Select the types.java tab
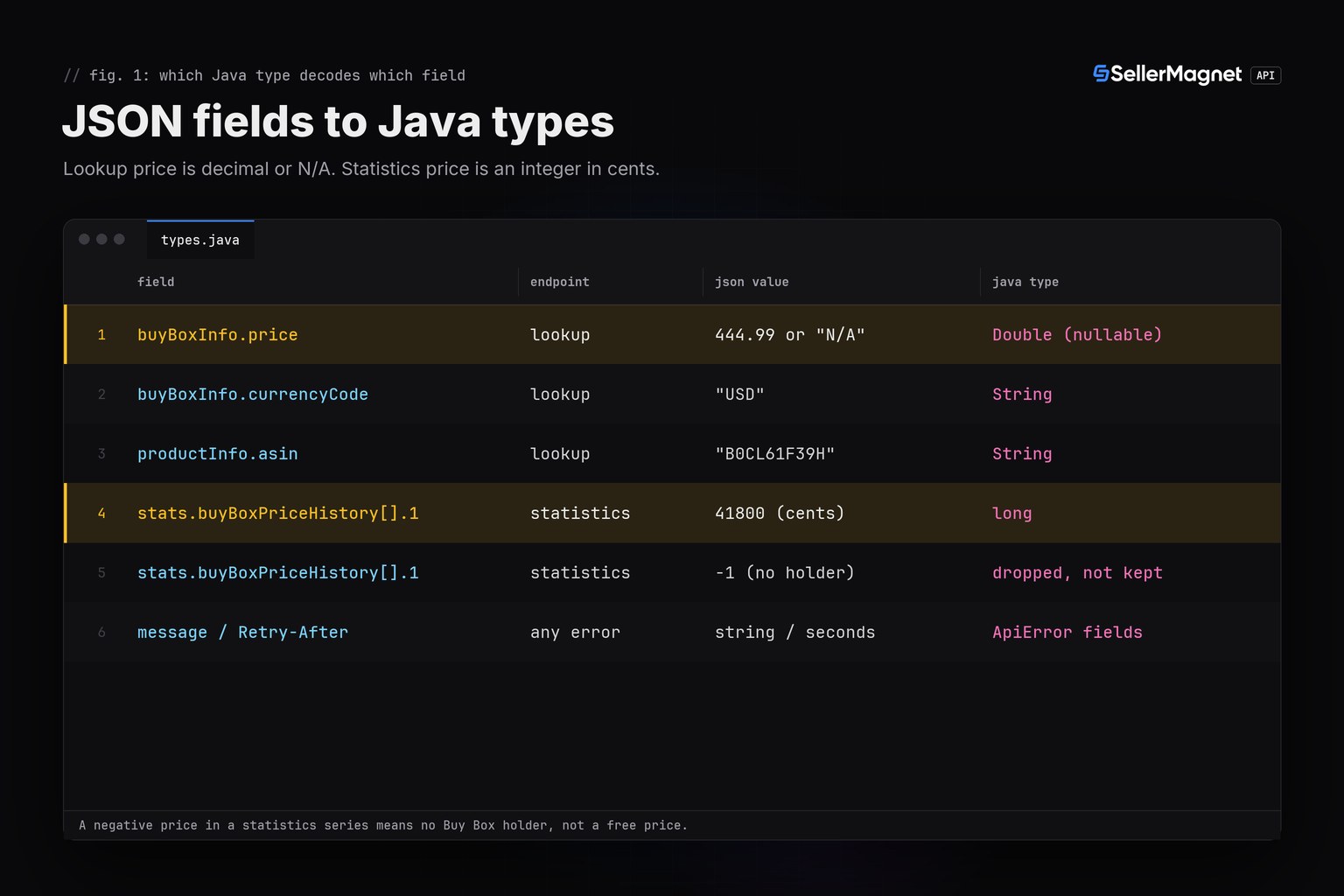This screenshot has height=896, width=1344. tap(200, 240)
